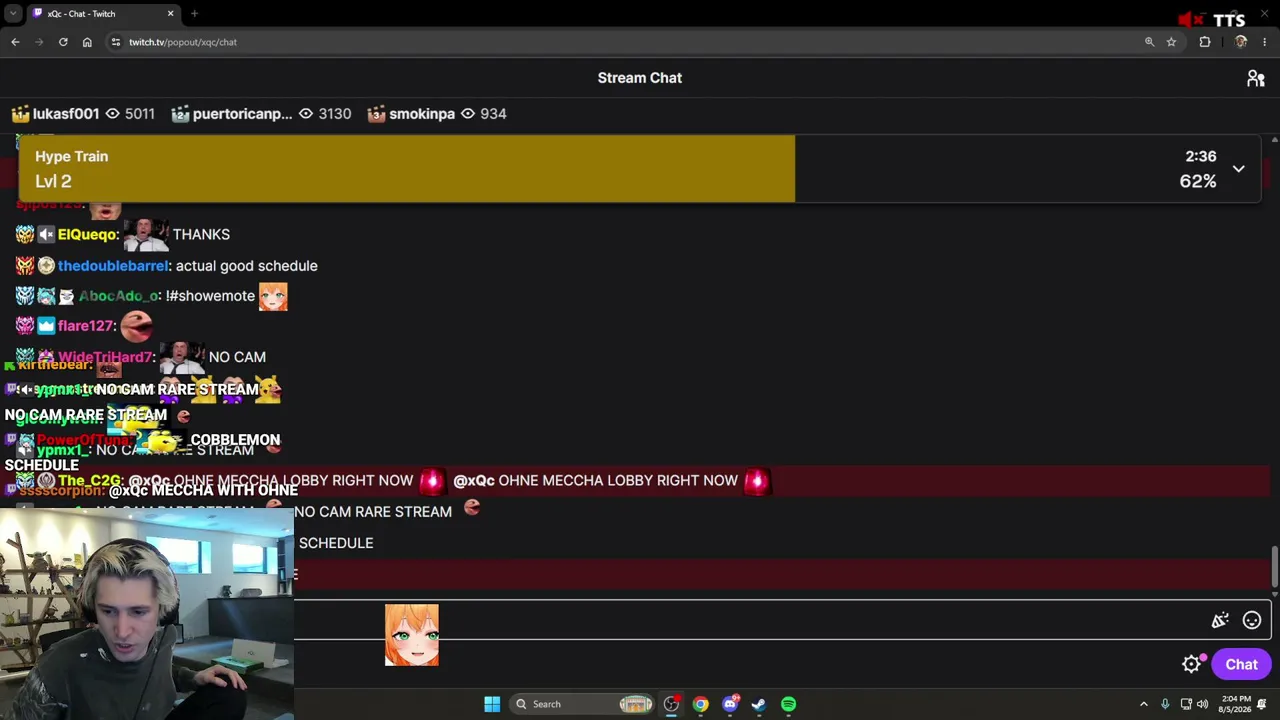This screenshot has width=1280, height=720.
Task: Show hidden system tray icons chevron
Action: (x=1144, y=704)
